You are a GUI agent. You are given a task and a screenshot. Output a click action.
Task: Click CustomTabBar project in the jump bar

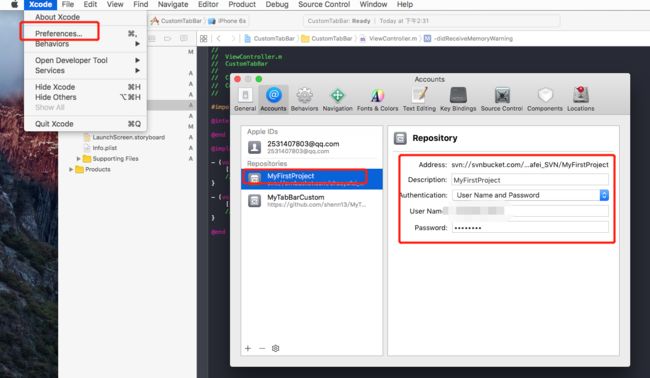pos(269,39)
